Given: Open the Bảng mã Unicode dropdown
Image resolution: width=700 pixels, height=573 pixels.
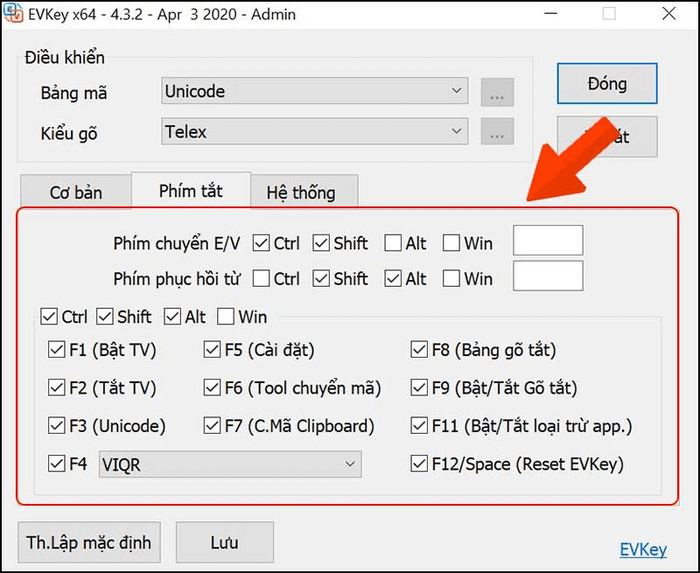Looking at the screenshot, I should (315, 91).
